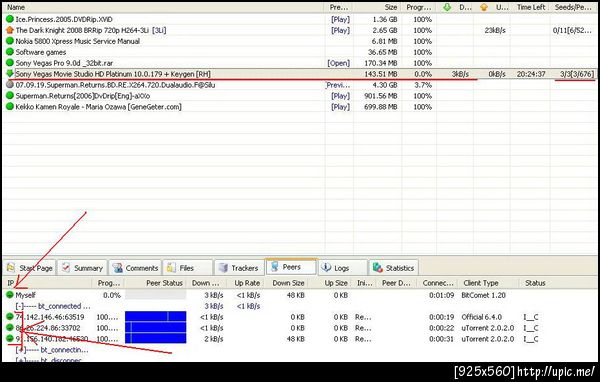Click the 0:01:09 connection time value
The width and height of the screenshot is (600, 382).
pos(441,295)
